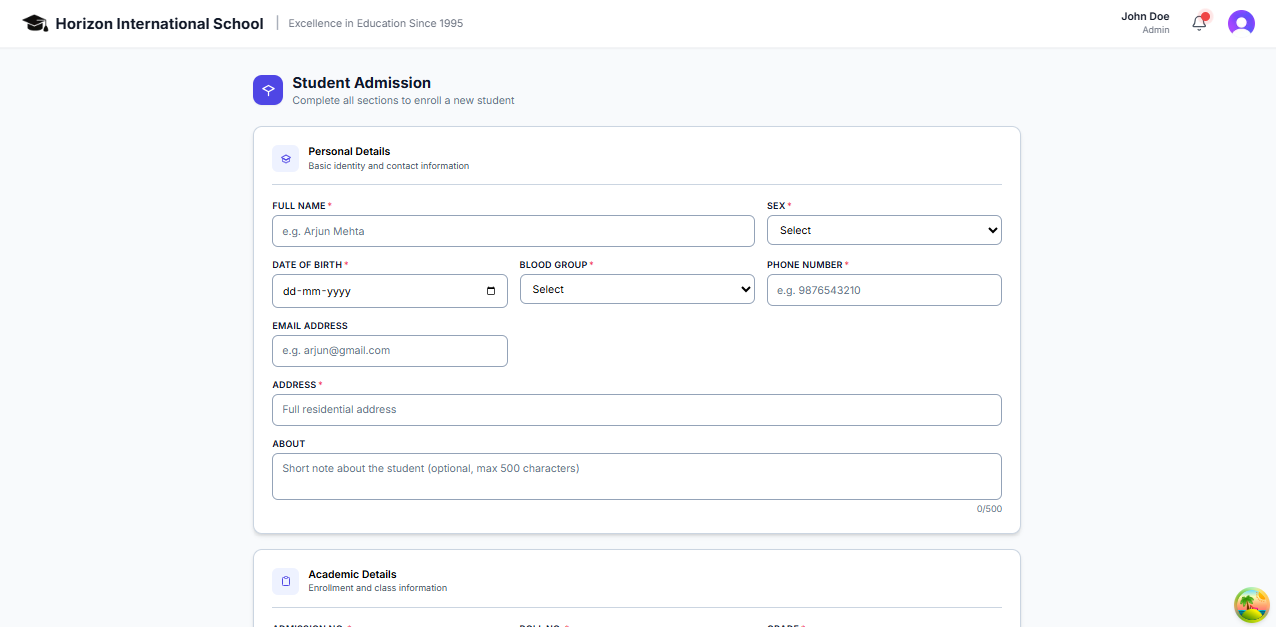Open the purple user avatar menu
The width and height of the screenshot is (1276, 627).
(1241, 23)
